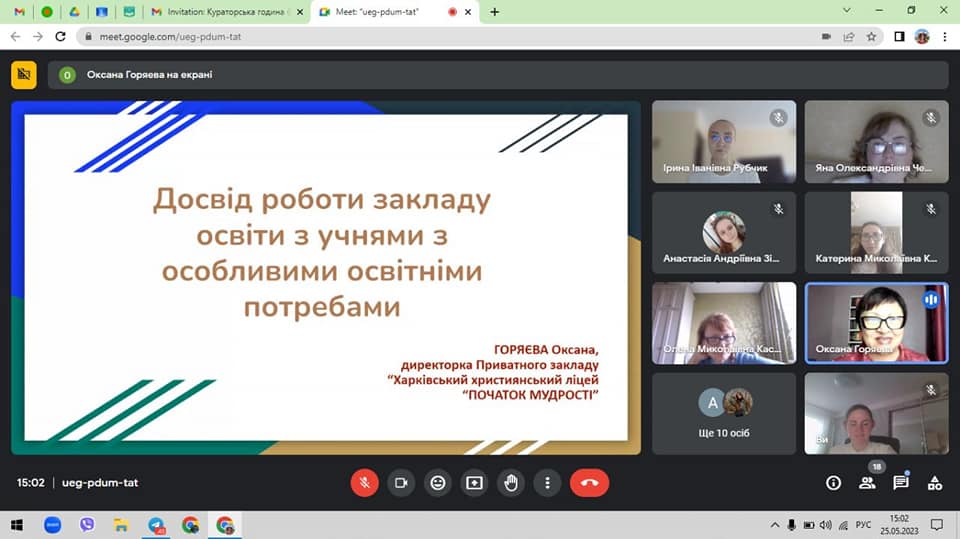Unmute the microphone in the call bar

(x=365, y=483)
